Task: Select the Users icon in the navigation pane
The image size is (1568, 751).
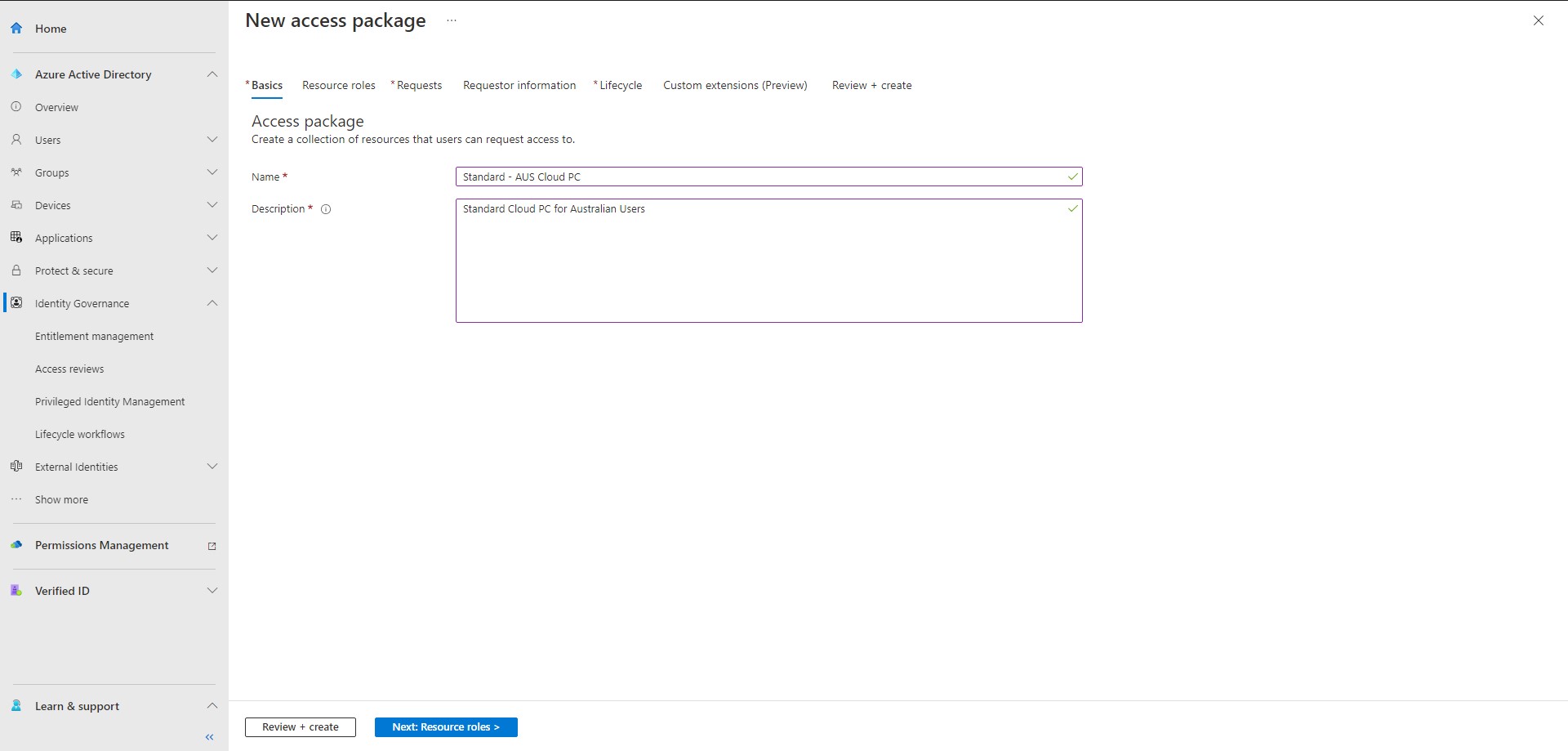Action: pos(16,139)
